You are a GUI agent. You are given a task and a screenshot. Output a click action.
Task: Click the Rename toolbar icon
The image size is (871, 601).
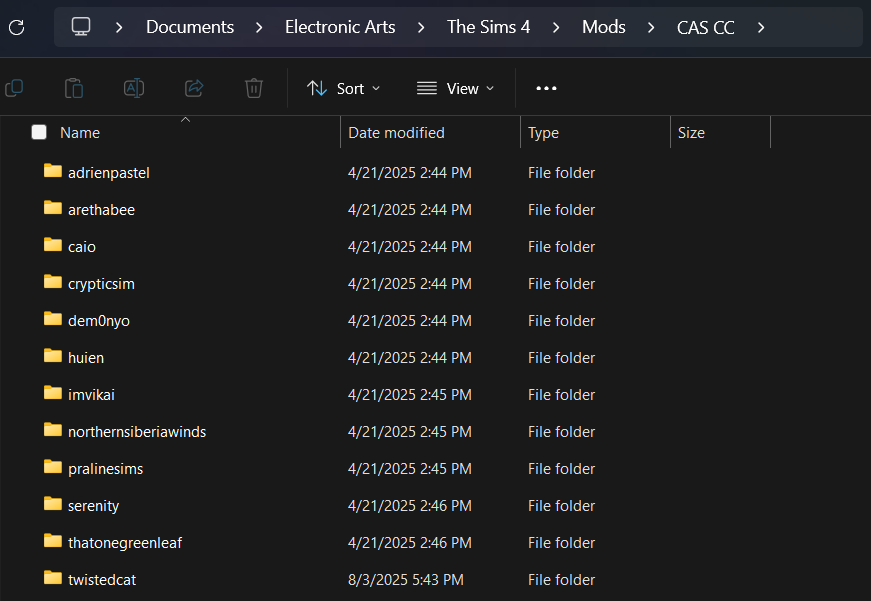click(134, 88)
